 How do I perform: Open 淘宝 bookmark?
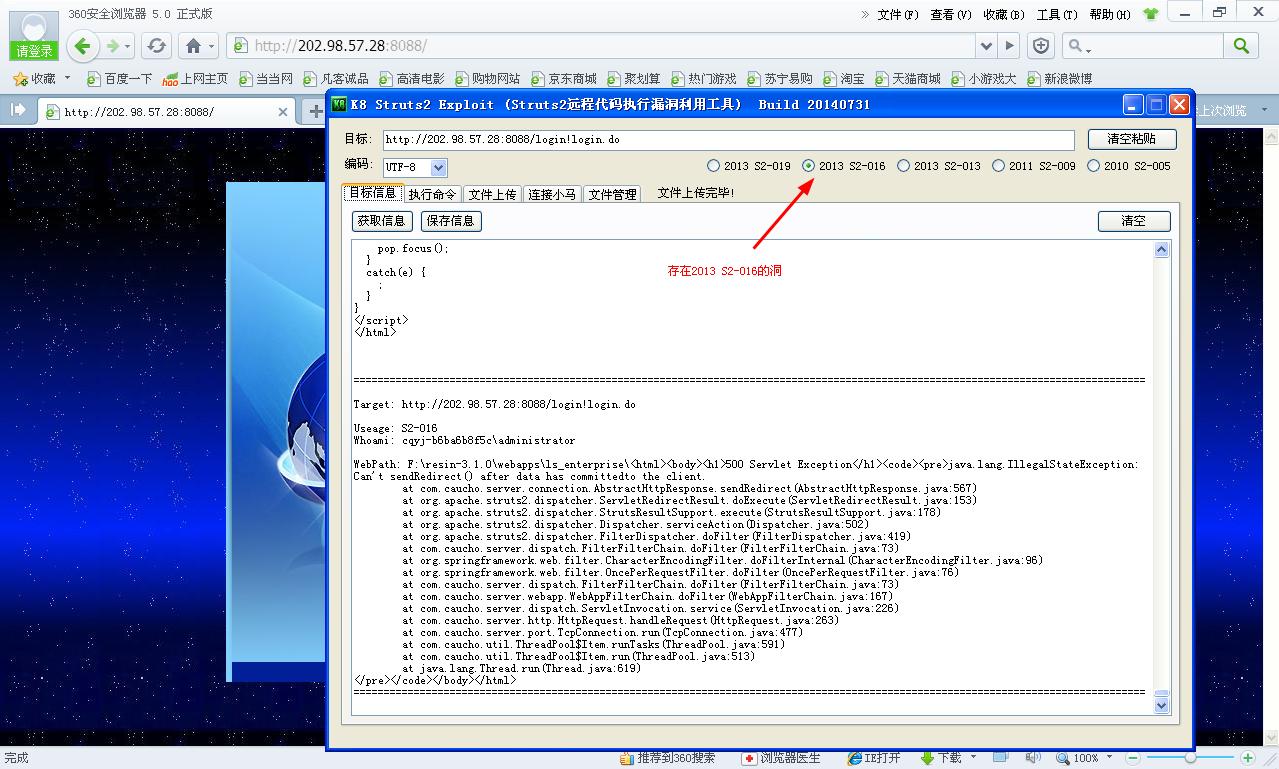point(843,78)
